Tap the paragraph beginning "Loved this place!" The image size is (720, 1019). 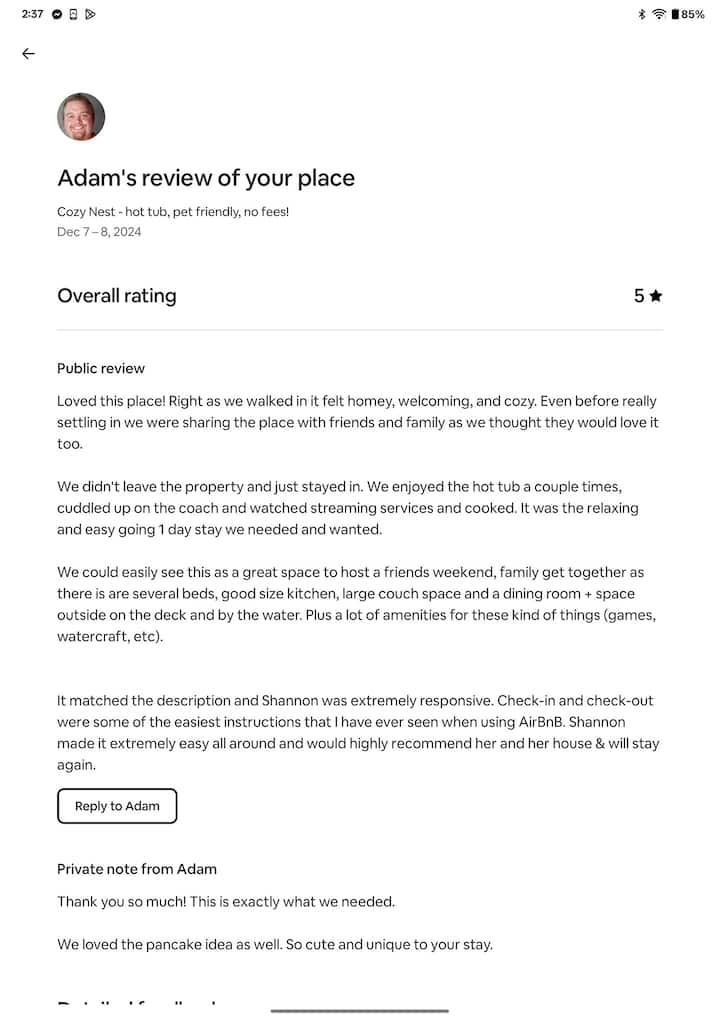tap(357, 422)
